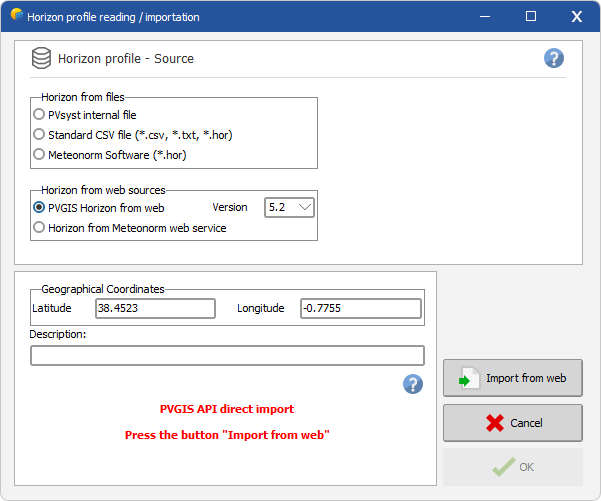Click the 'Version' label

[x=230, y=207]
